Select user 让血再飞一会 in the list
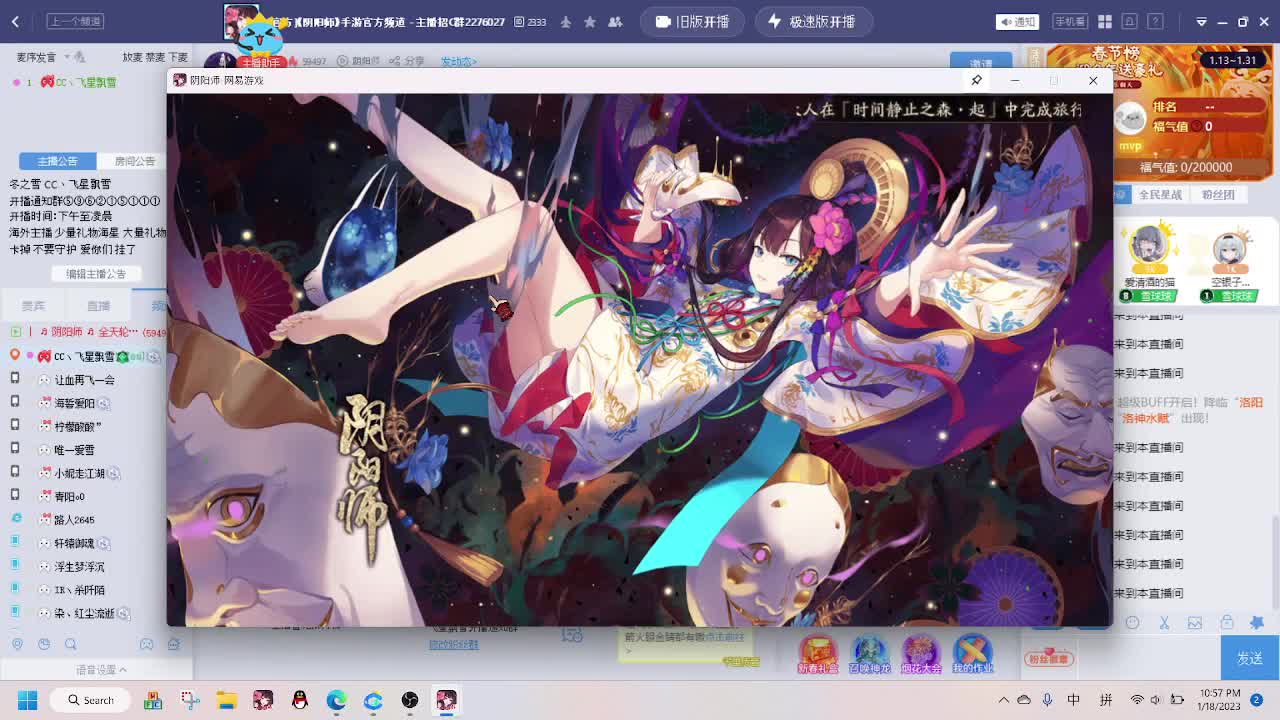Viewport: 1280px width, 720px height. pos(84,380)
